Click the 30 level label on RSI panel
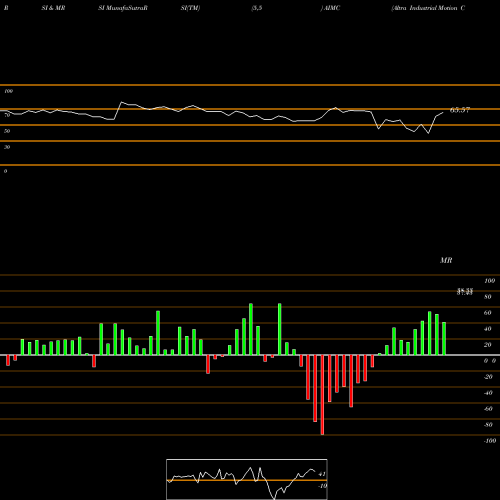Screen dimensions: 500x500 click(x=7, y=147)
